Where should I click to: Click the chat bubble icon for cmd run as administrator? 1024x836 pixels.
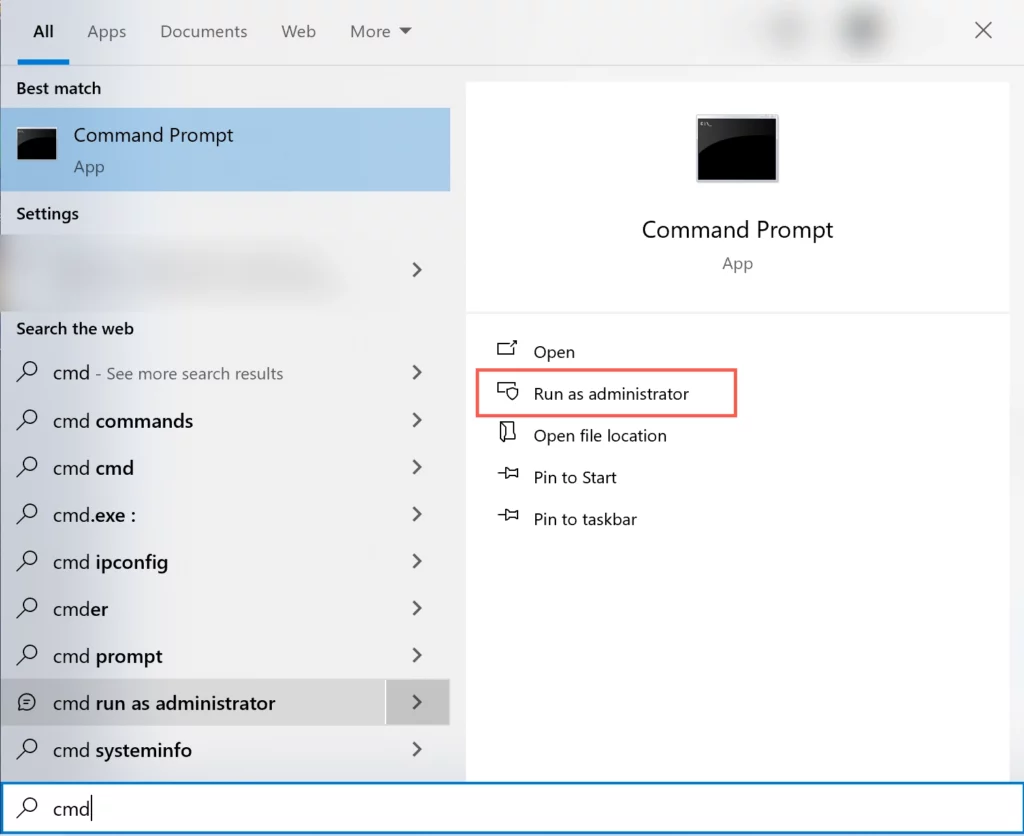tap(28, 703)
